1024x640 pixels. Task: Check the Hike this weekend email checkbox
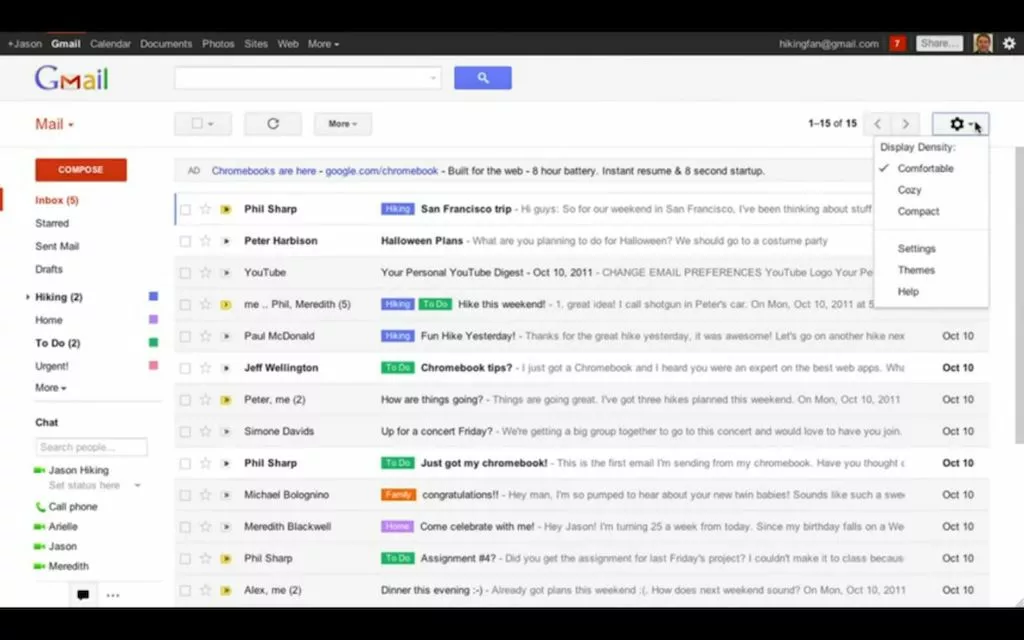[x=185, y=305]
